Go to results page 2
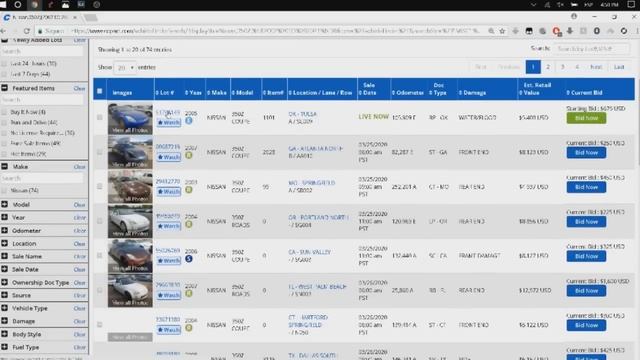Image resolution: width=640 pixels, height=360 pixels. click(548, 67)
